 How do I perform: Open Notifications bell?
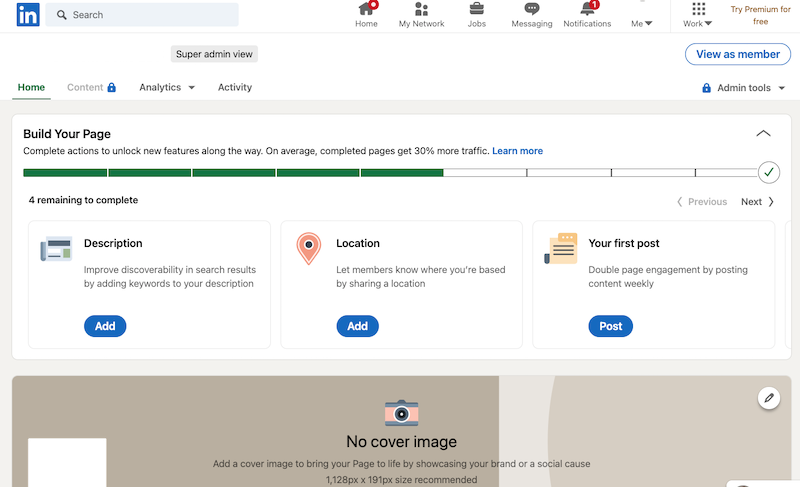click(x=587, y=15)
